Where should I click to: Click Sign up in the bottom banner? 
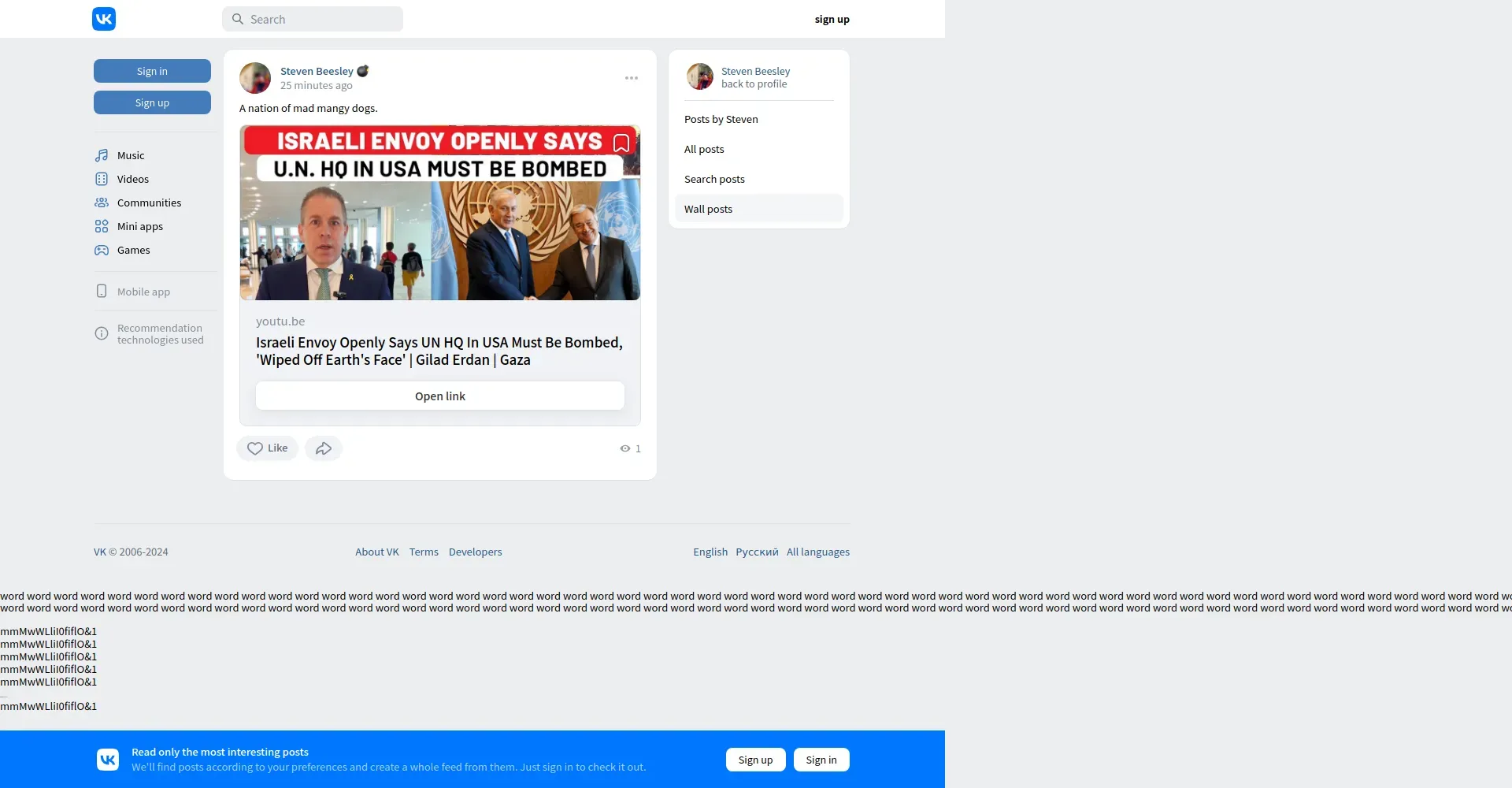pos(756,760)
